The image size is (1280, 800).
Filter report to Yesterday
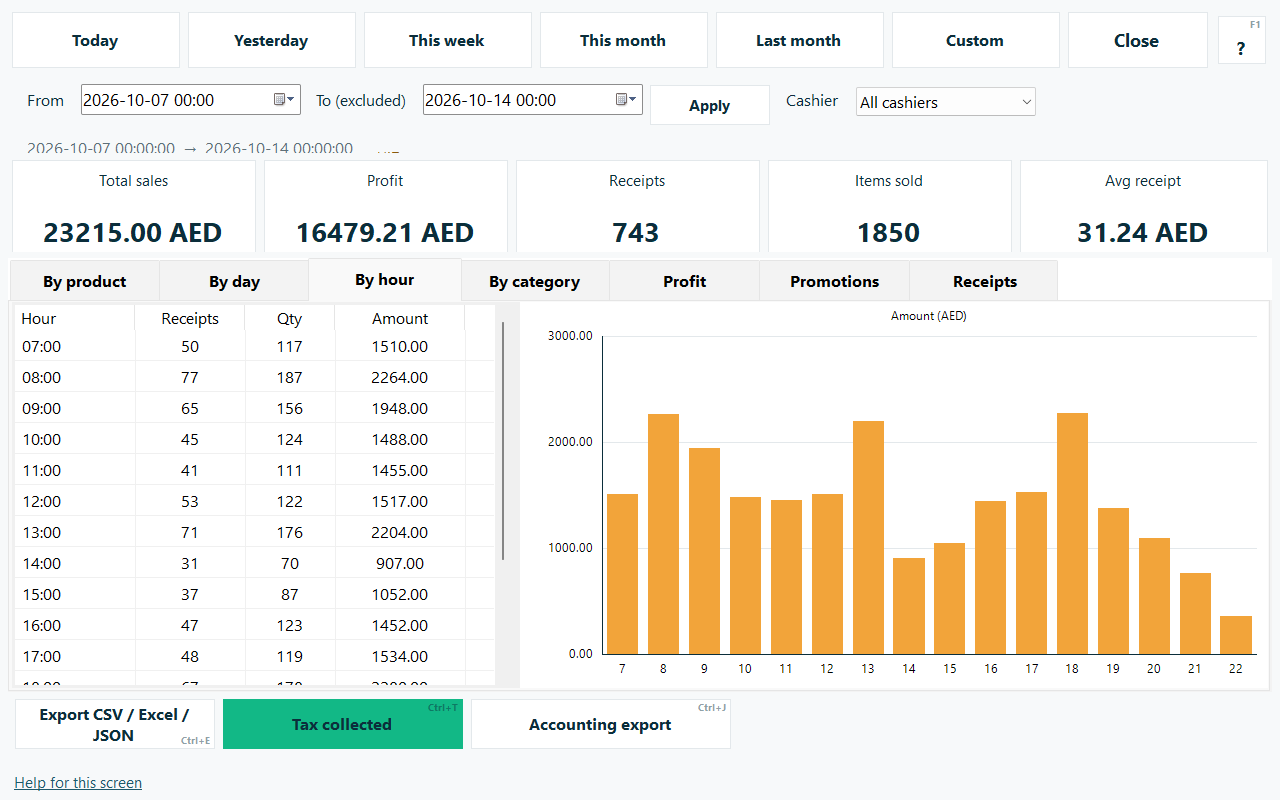coord(272,40)
